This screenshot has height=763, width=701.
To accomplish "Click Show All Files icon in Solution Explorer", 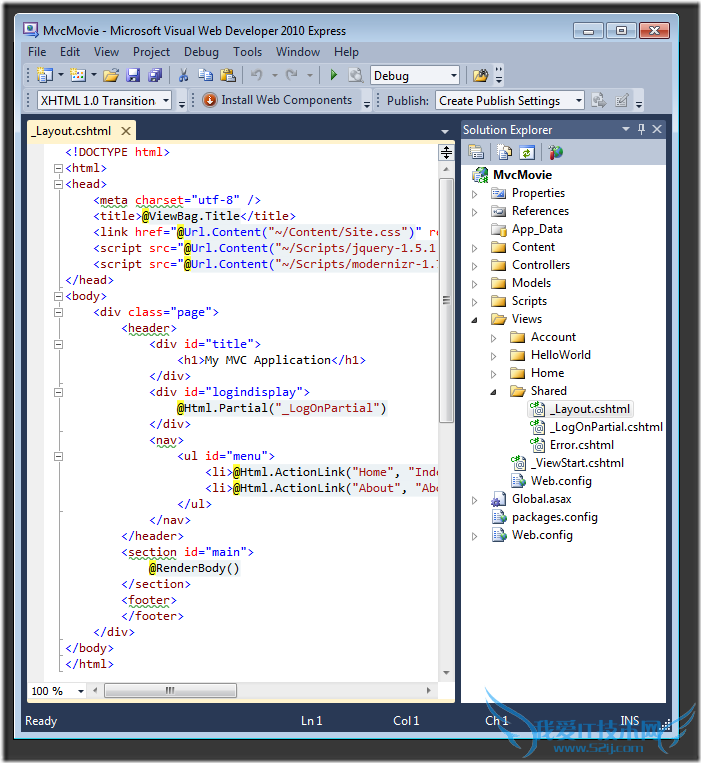I will click(505, 152).
